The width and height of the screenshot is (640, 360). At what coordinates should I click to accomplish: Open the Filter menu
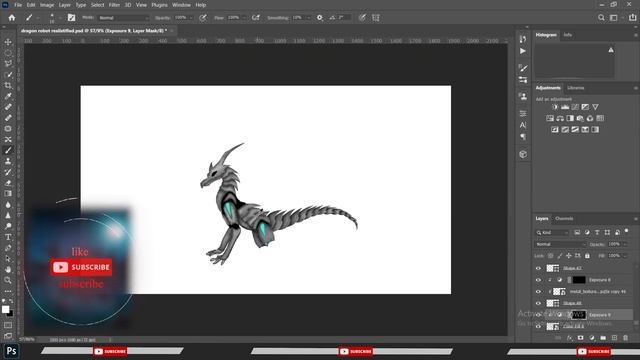click(114, 5)
